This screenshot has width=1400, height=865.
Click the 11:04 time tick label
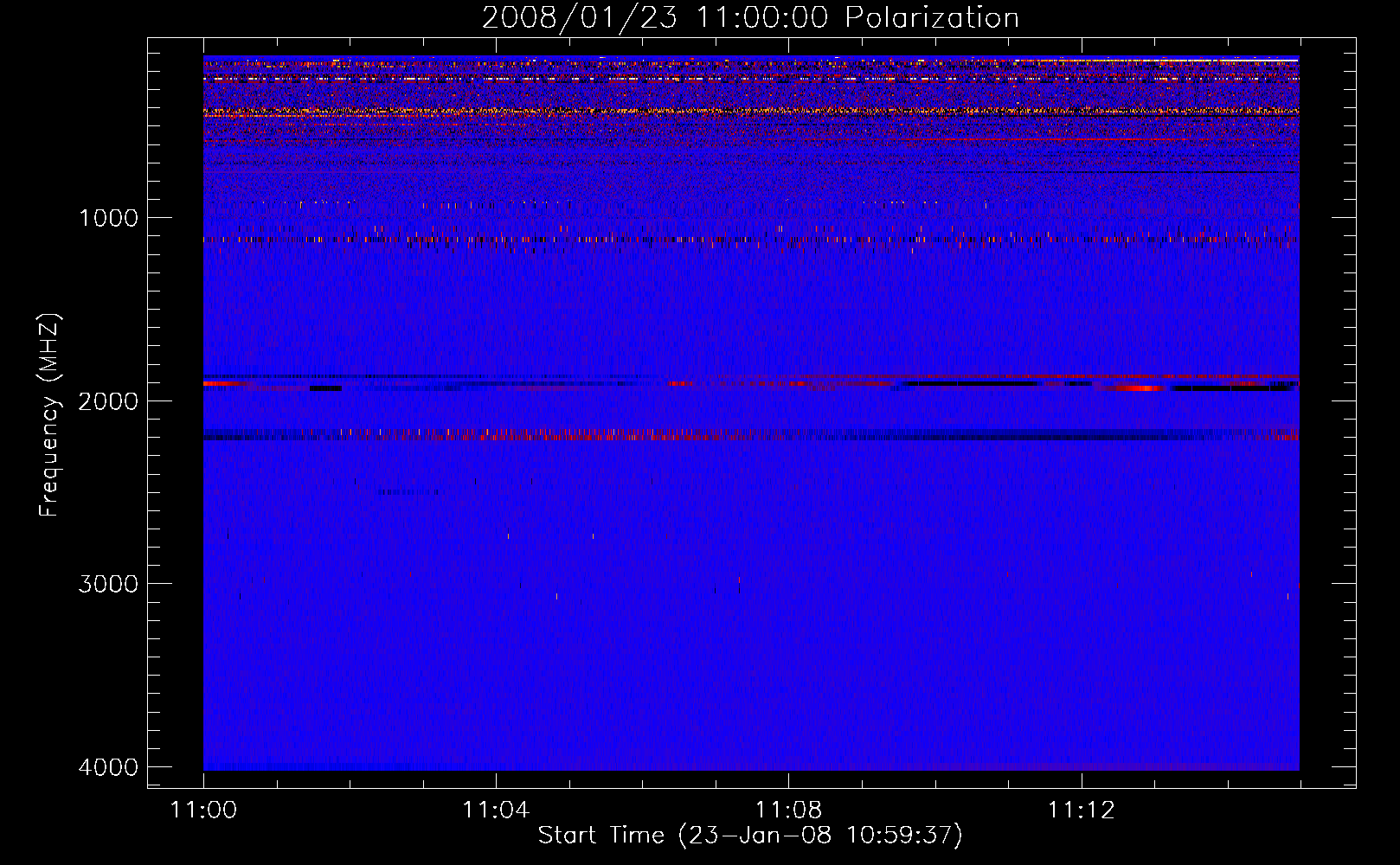[496, 811]
